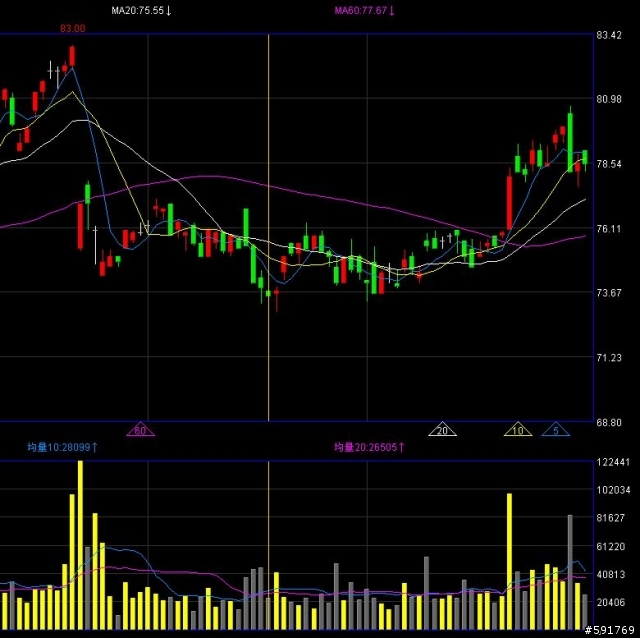This screenshot has height=638, width=640.
Task: Click the 68.80 price axis label
Action: [609, 422]
